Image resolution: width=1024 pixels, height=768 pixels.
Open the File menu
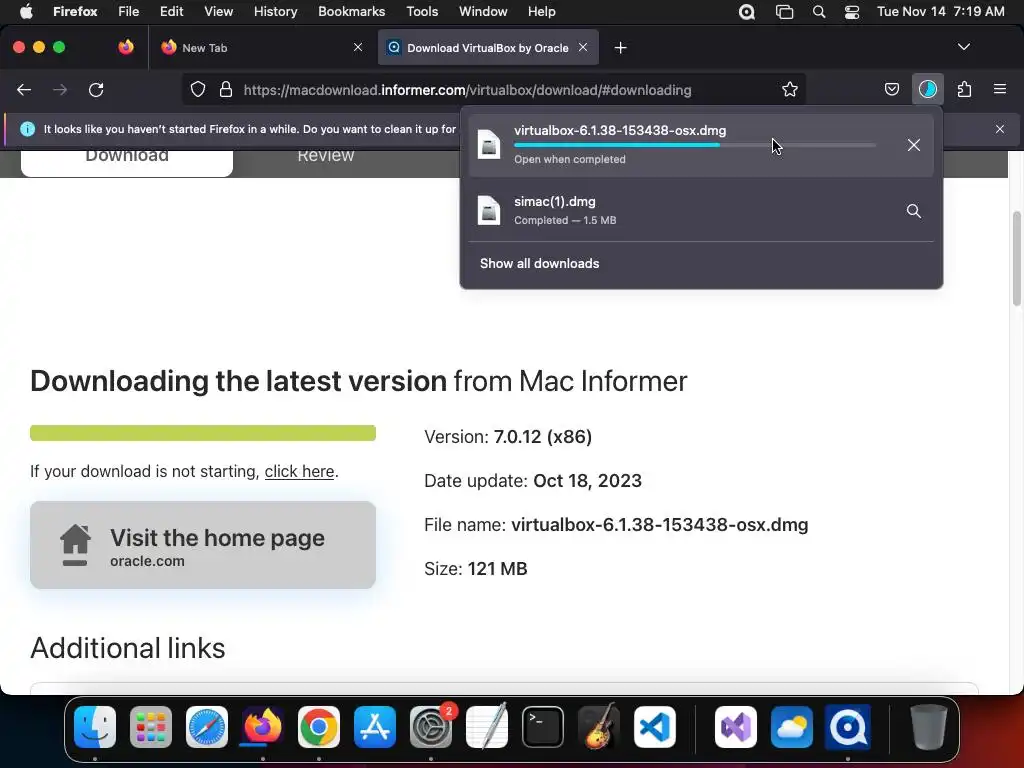(129, 11)
